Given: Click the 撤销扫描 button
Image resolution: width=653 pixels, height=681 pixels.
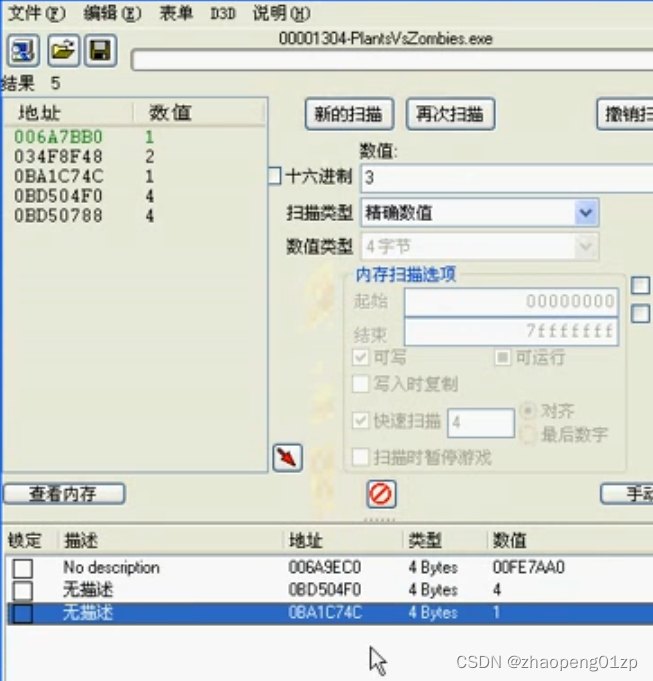Looking at the screenshot, I should pos(625,114).
